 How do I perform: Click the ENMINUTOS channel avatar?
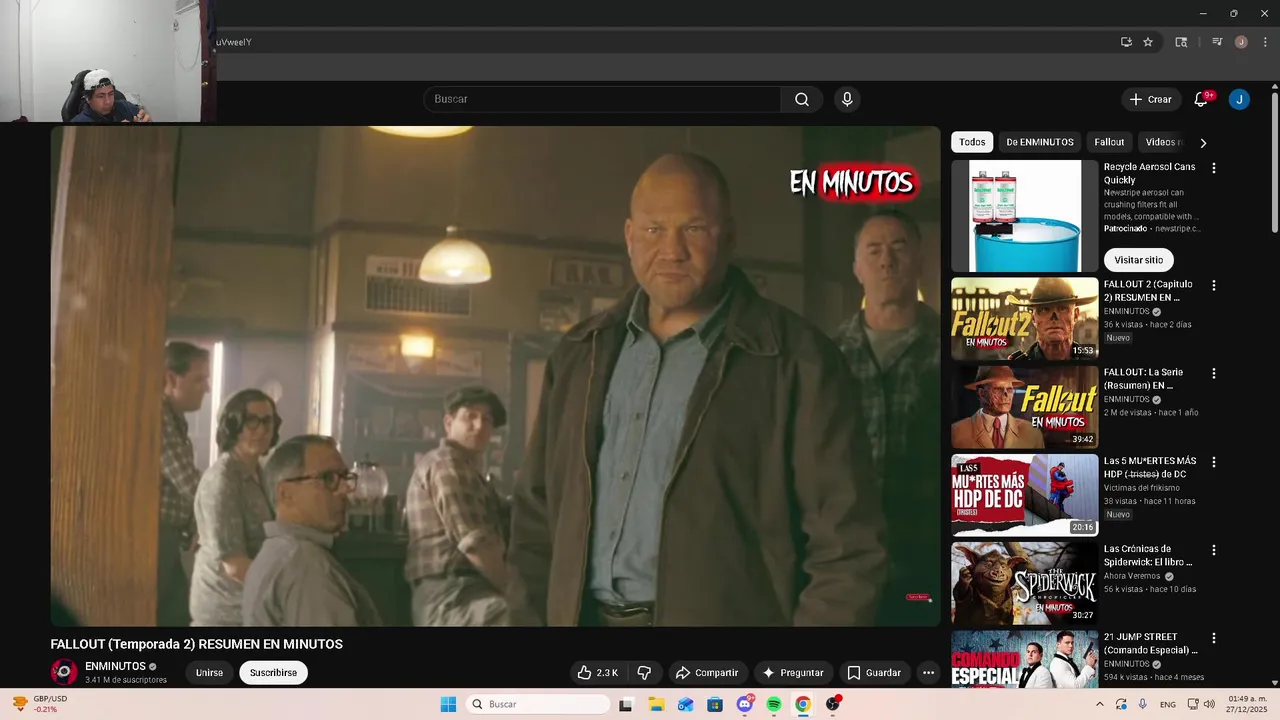tap(64, 672)
